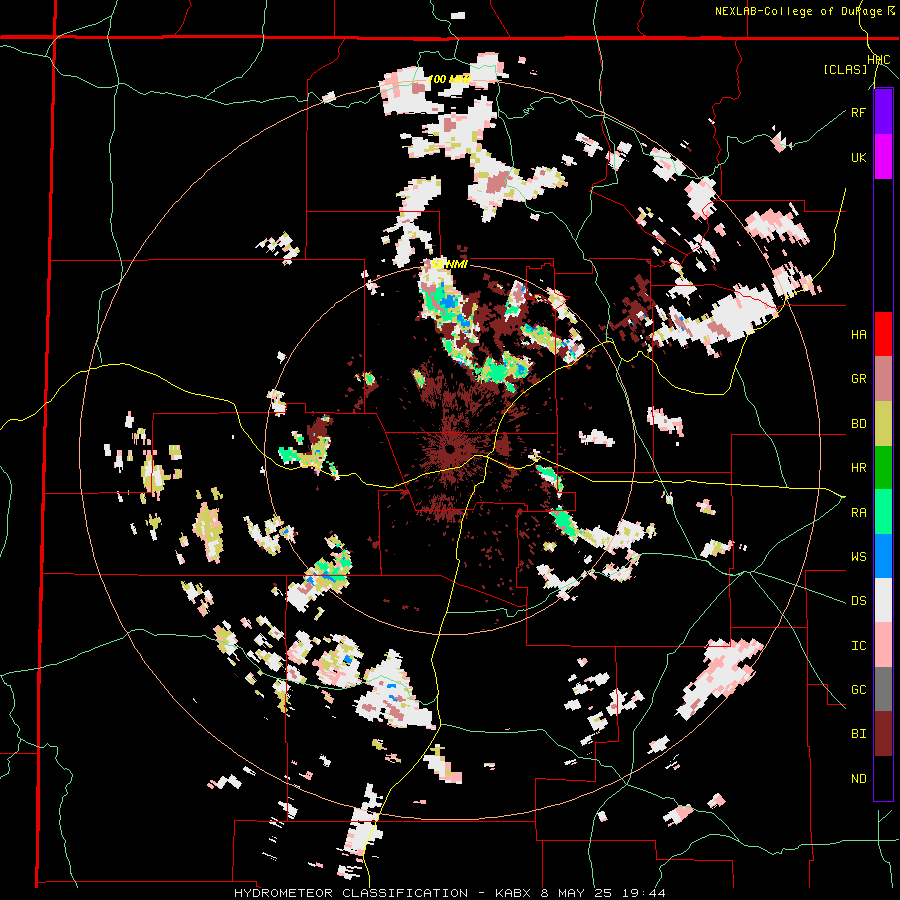The width and height of the screenshot is (900, 900).
Task: Click the "[CLAS]" legend heading
Action: pos(845,69)
